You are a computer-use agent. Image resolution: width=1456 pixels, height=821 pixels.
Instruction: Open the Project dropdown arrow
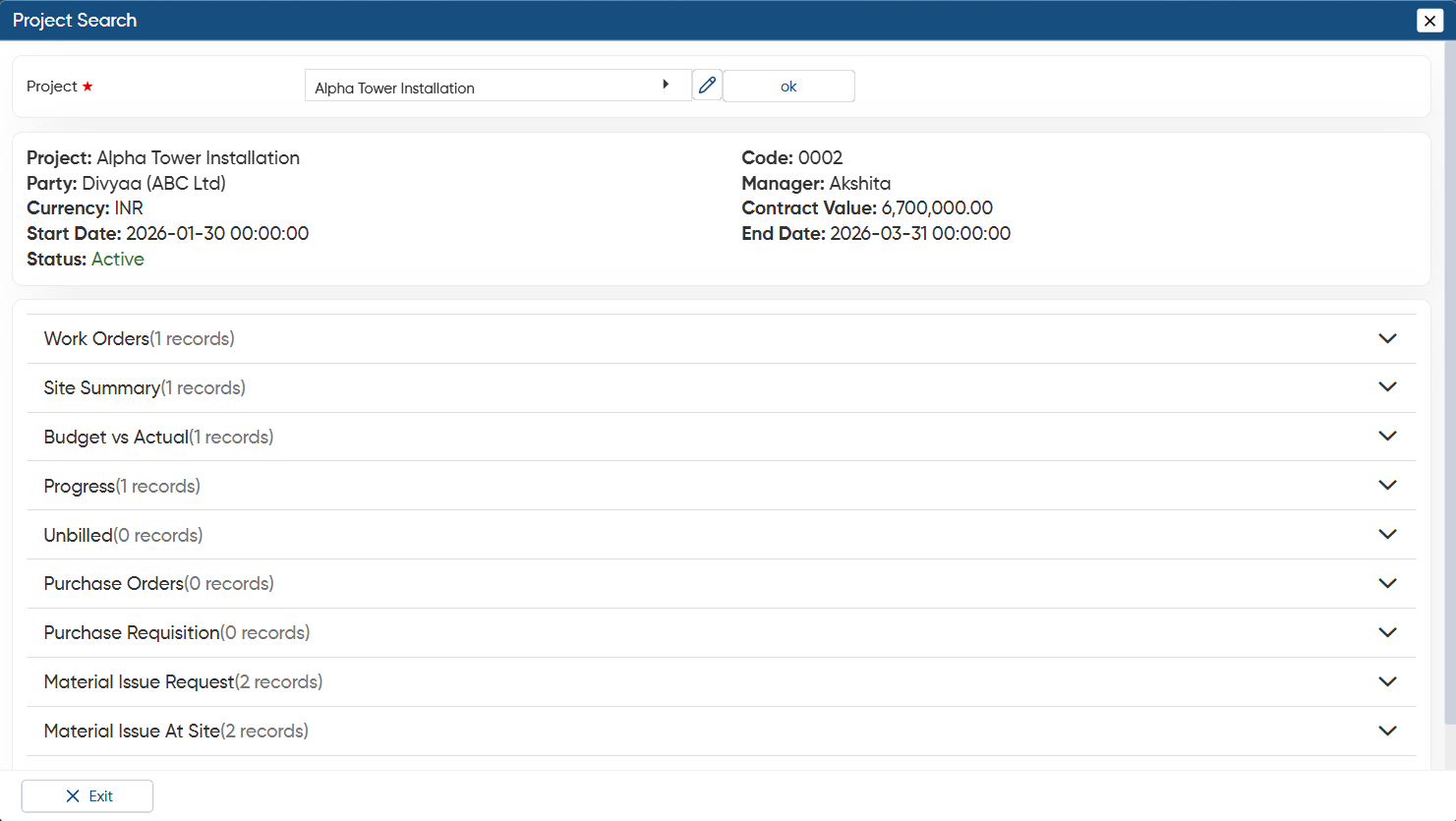tap(666, 85)
